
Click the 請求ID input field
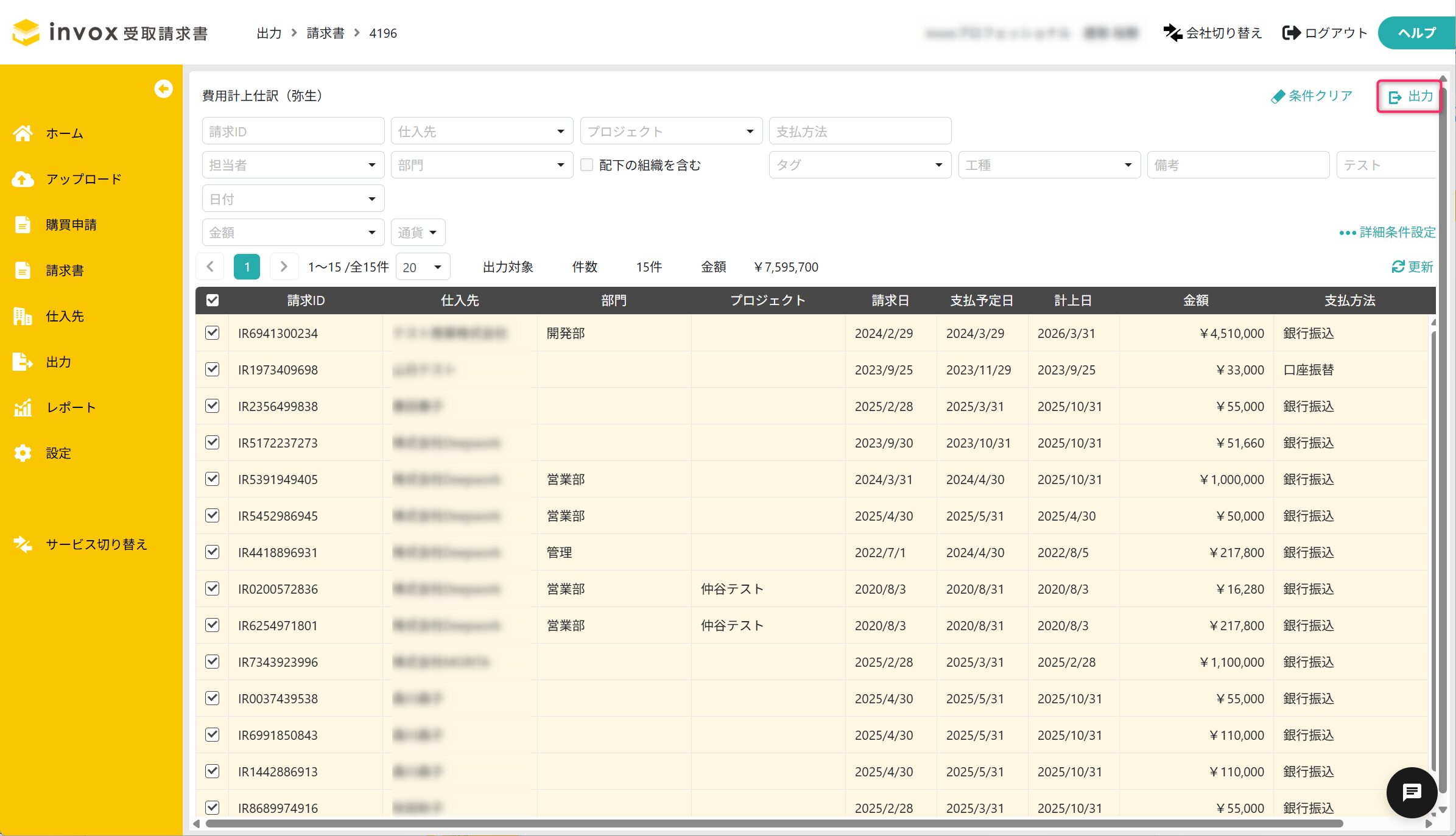pos(293,132)
